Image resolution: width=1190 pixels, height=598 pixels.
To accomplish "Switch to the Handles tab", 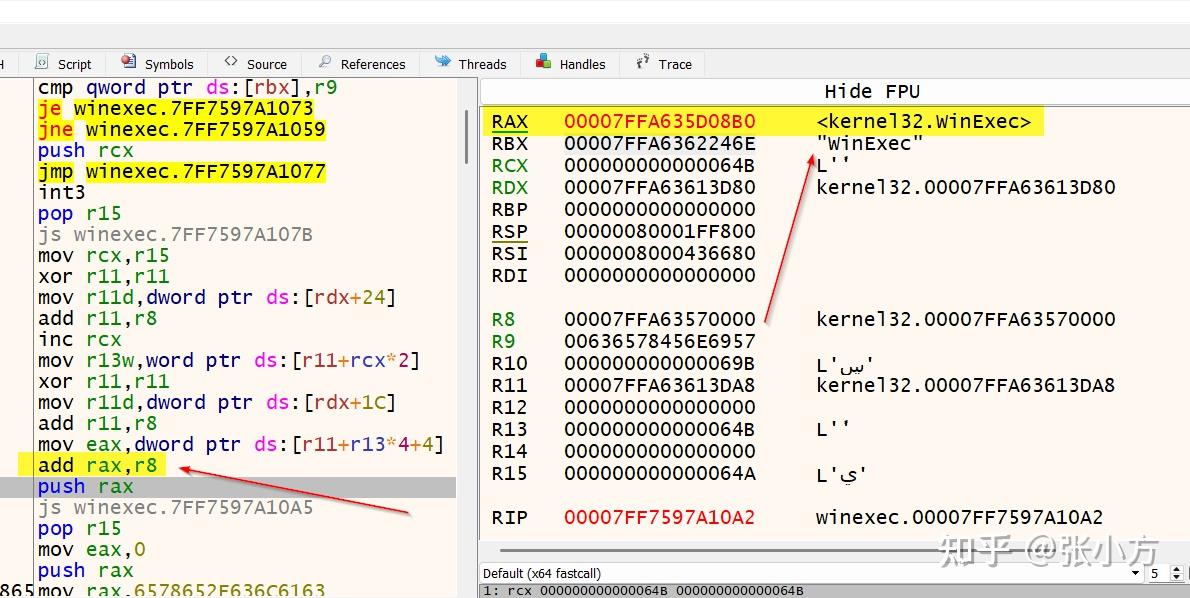I will point(570,63).
